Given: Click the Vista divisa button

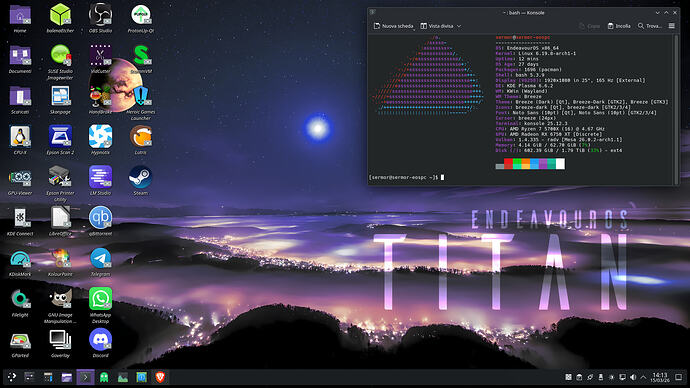Looking at the screenshot, I should [x=436, y=26].
